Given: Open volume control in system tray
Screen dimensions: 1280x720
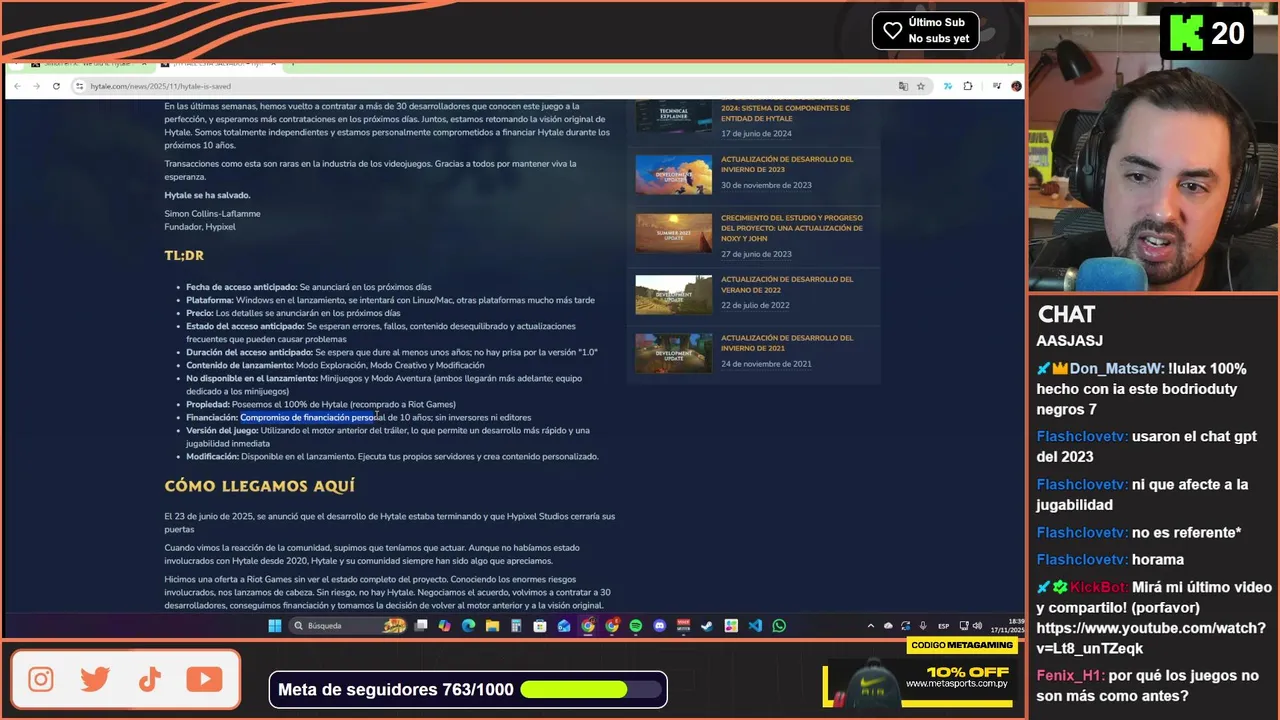Looking at the screenshot, I should [x=977, y=626].
